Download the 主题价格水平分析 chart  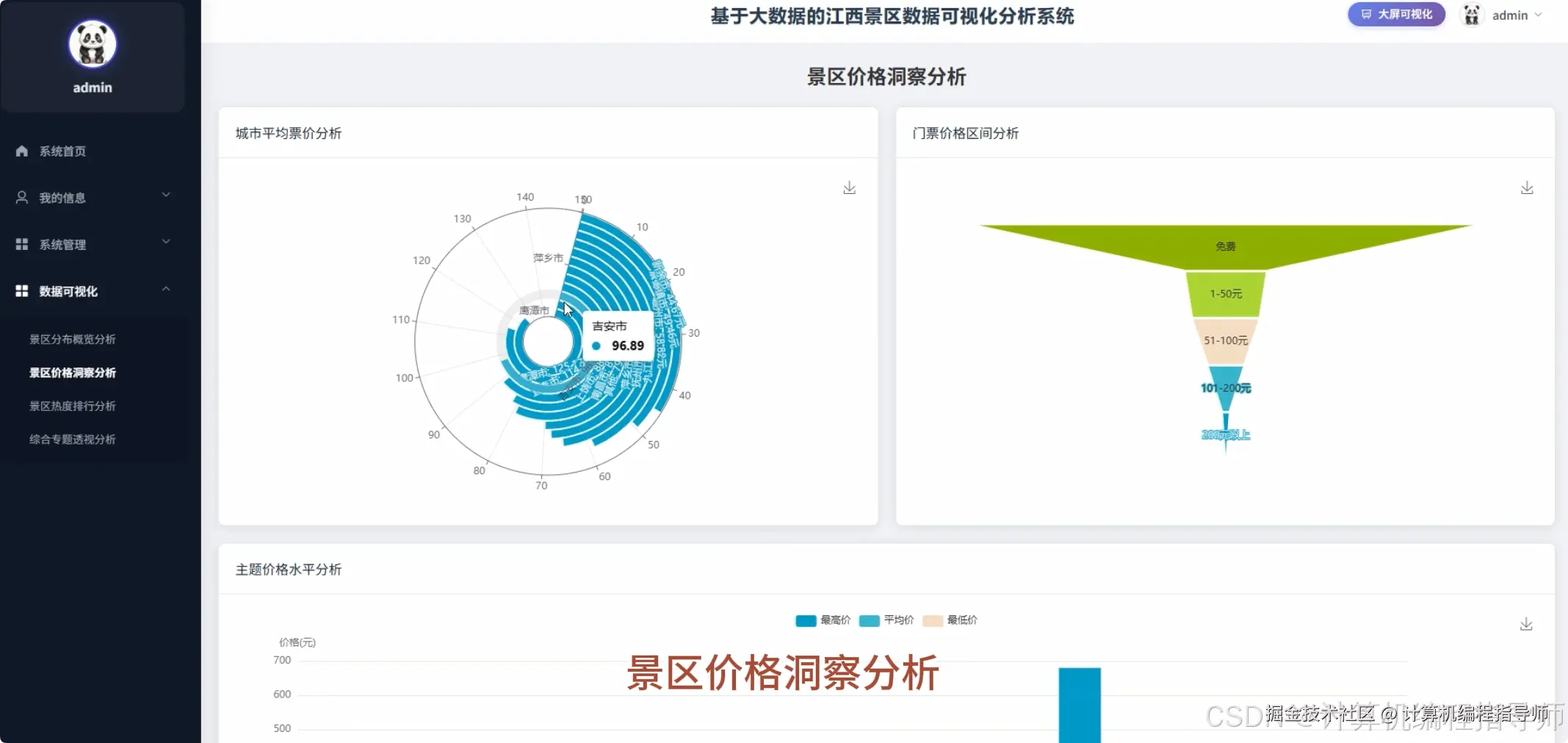point(1527,623)
